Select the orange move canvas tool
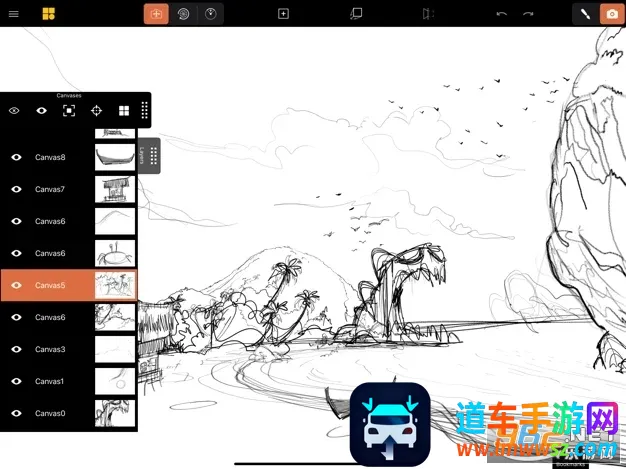The width and height of the screenshot is (626, 469). click(x=156, y=14)
